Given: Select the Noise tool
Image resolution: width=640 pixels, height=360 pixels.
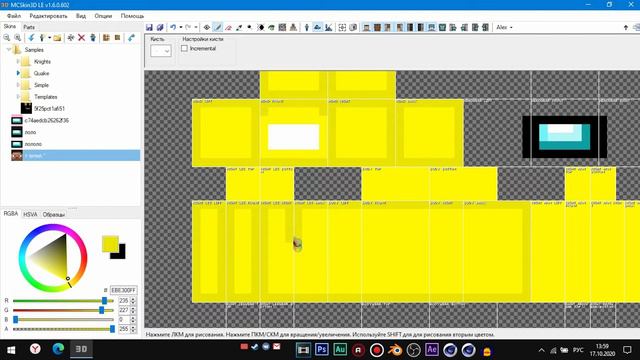Looking at the screenshot, I should (282, 27).
